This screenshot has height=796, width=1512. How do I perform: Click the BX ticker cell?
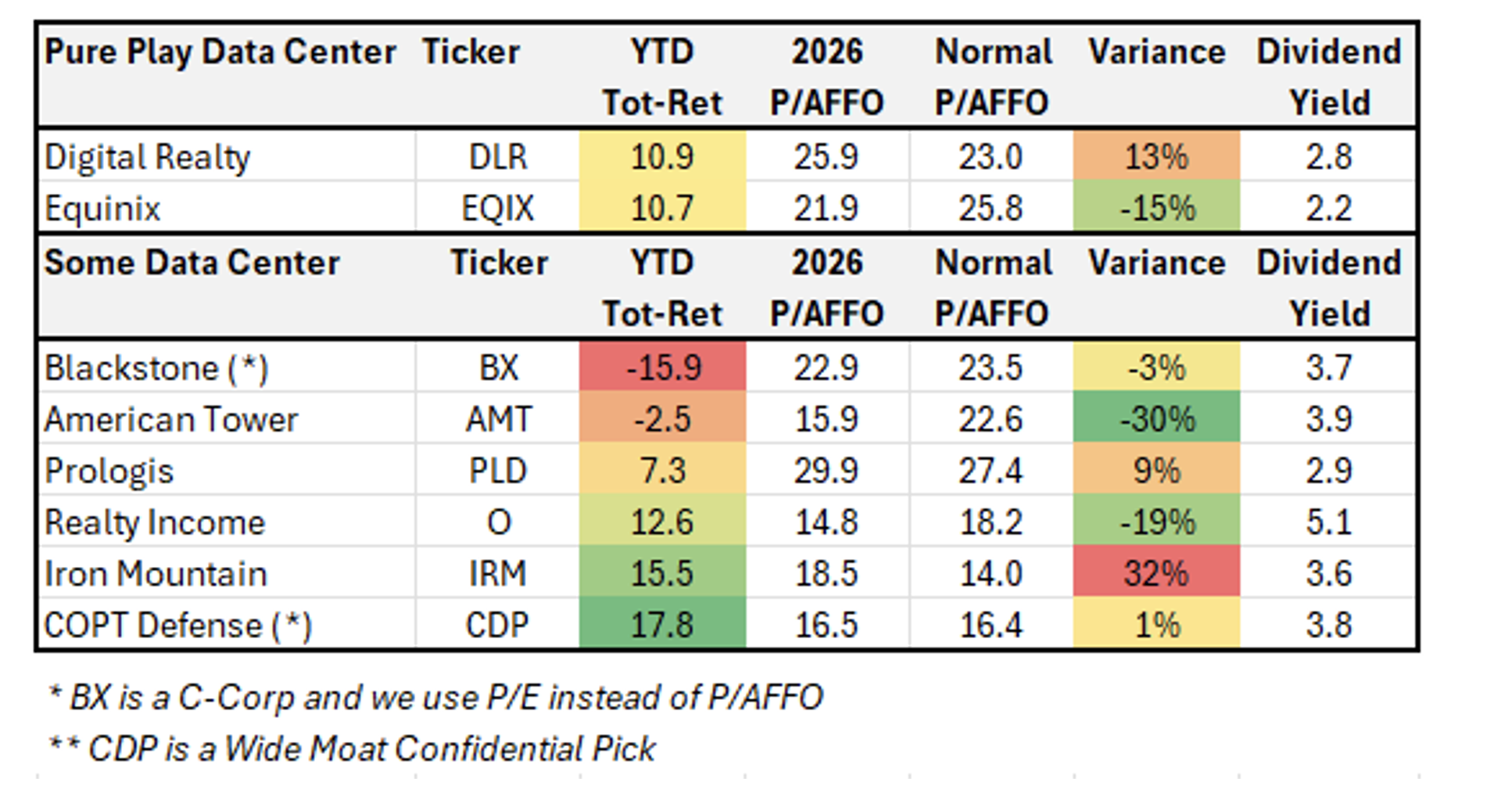pyautogui.click(x=498, y=368)
